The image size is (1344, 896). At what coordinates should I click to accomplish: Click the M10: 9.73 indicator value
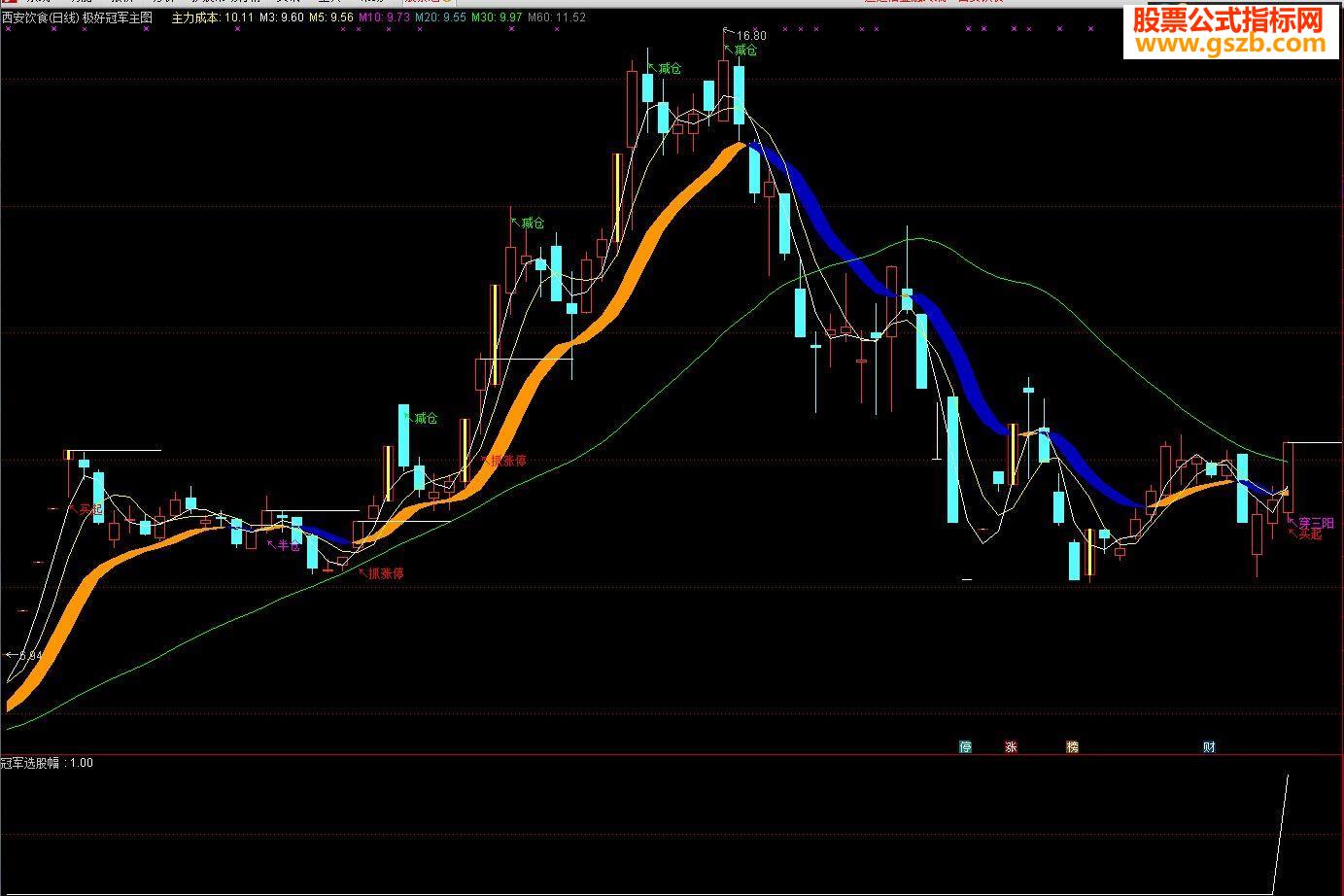384,18
